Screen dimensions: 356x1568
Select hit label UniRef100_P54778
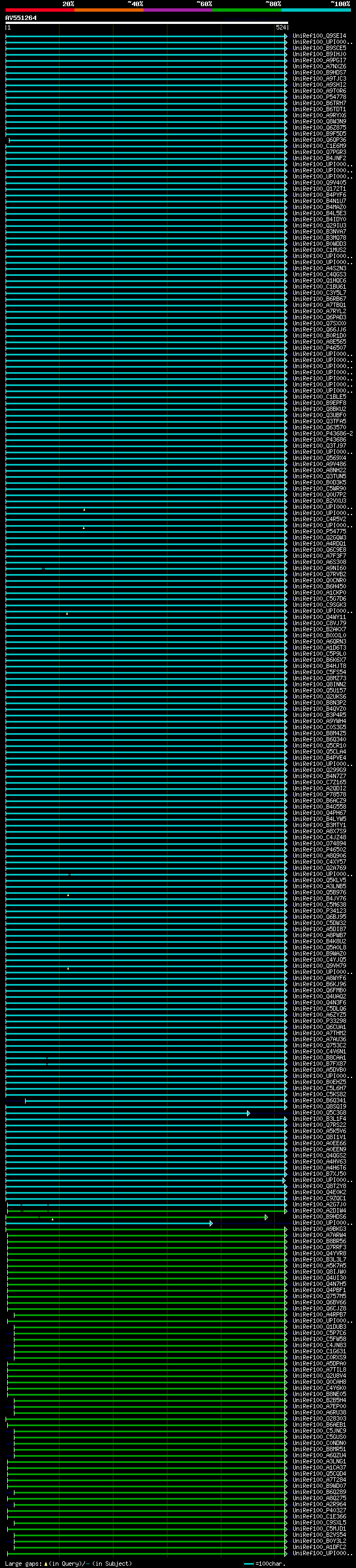(x=319, y=97)
